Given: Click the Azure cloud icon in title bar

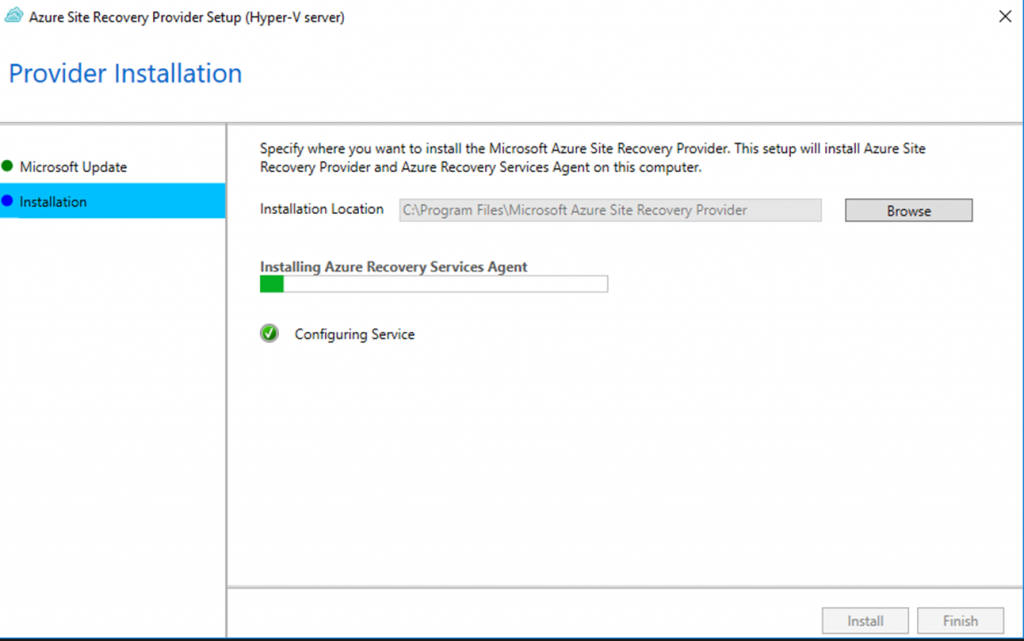Looking at the screenshot, I should (14, 17).
